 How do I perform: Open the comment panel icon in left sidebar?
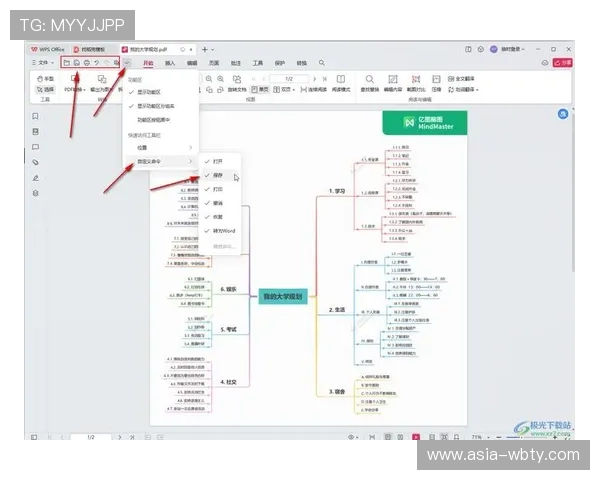[x=36, y=145]
